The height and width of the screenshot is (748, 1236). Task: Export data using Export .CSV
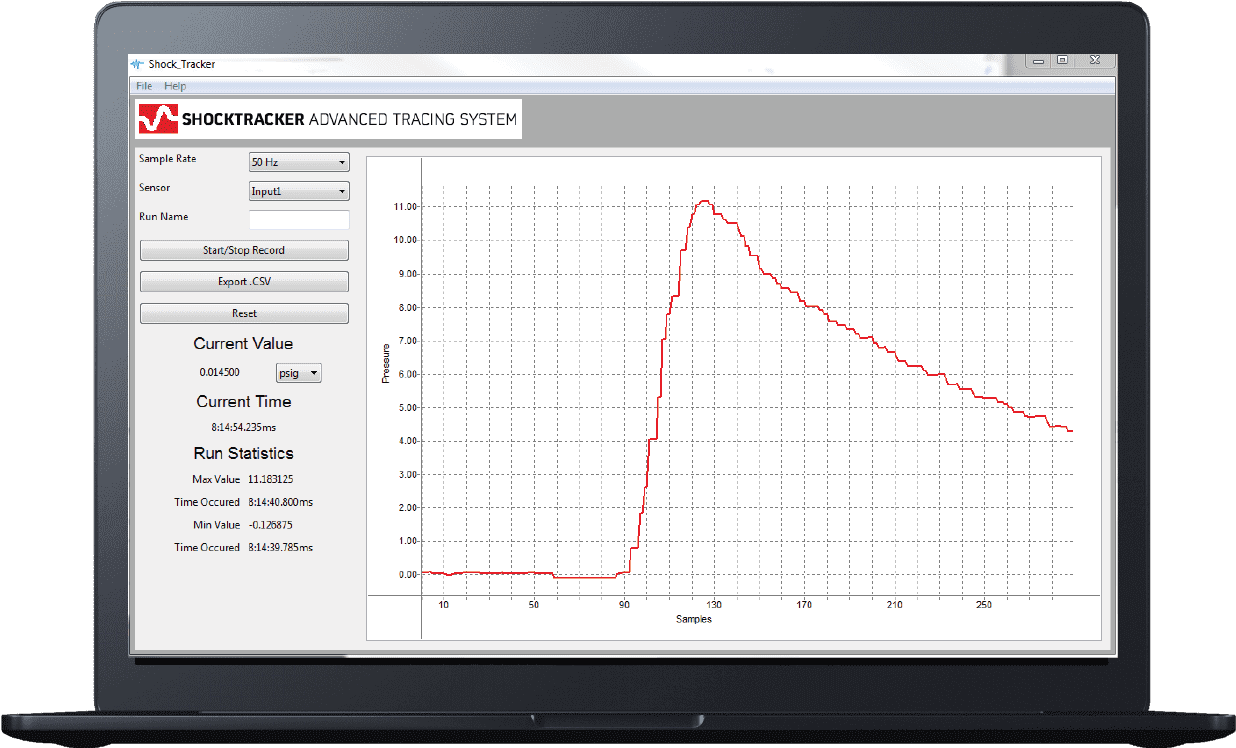tap(243, 281)
